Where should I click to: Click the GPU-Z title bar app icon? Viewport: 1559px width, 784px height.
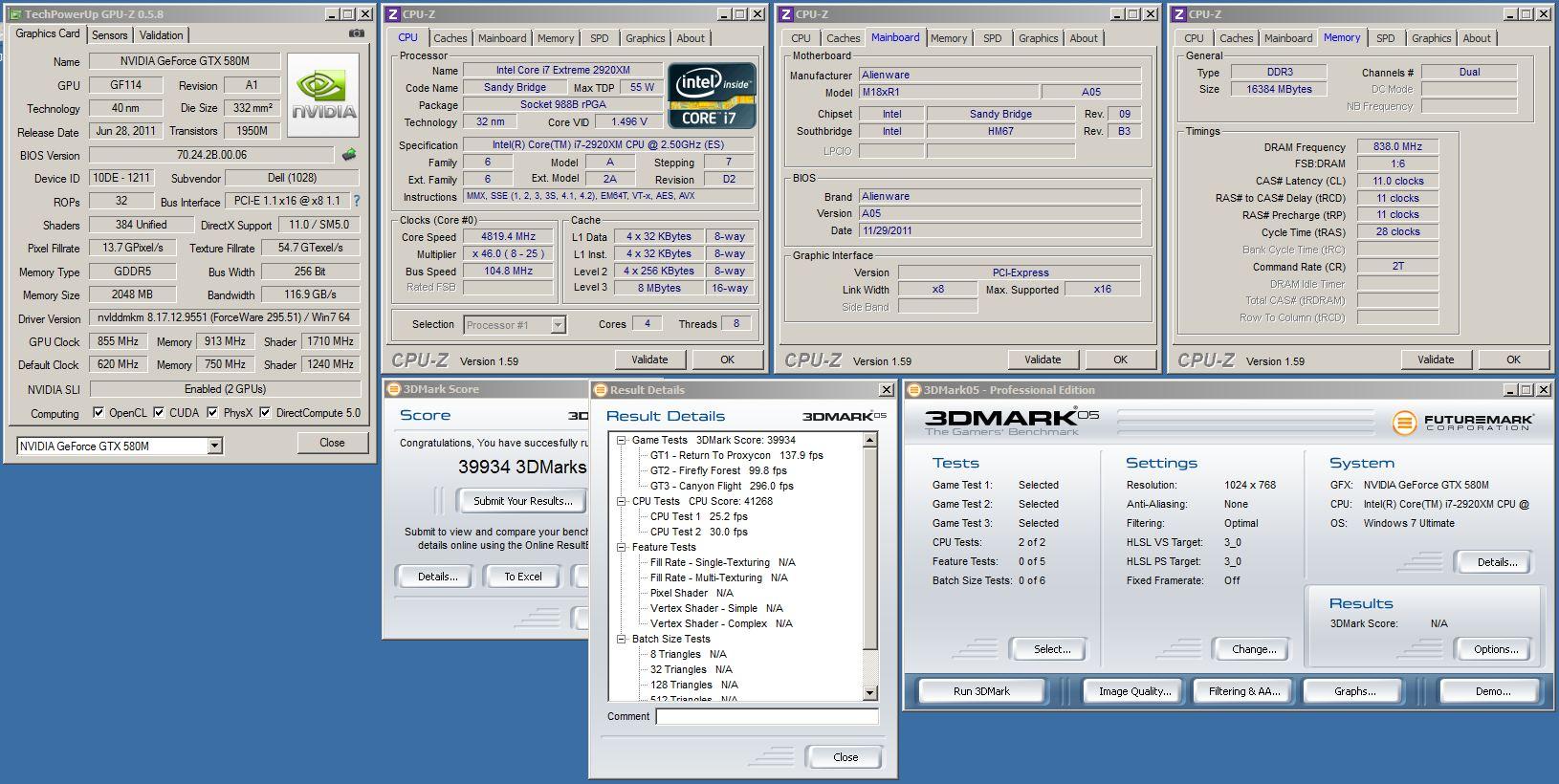point(14,14)
